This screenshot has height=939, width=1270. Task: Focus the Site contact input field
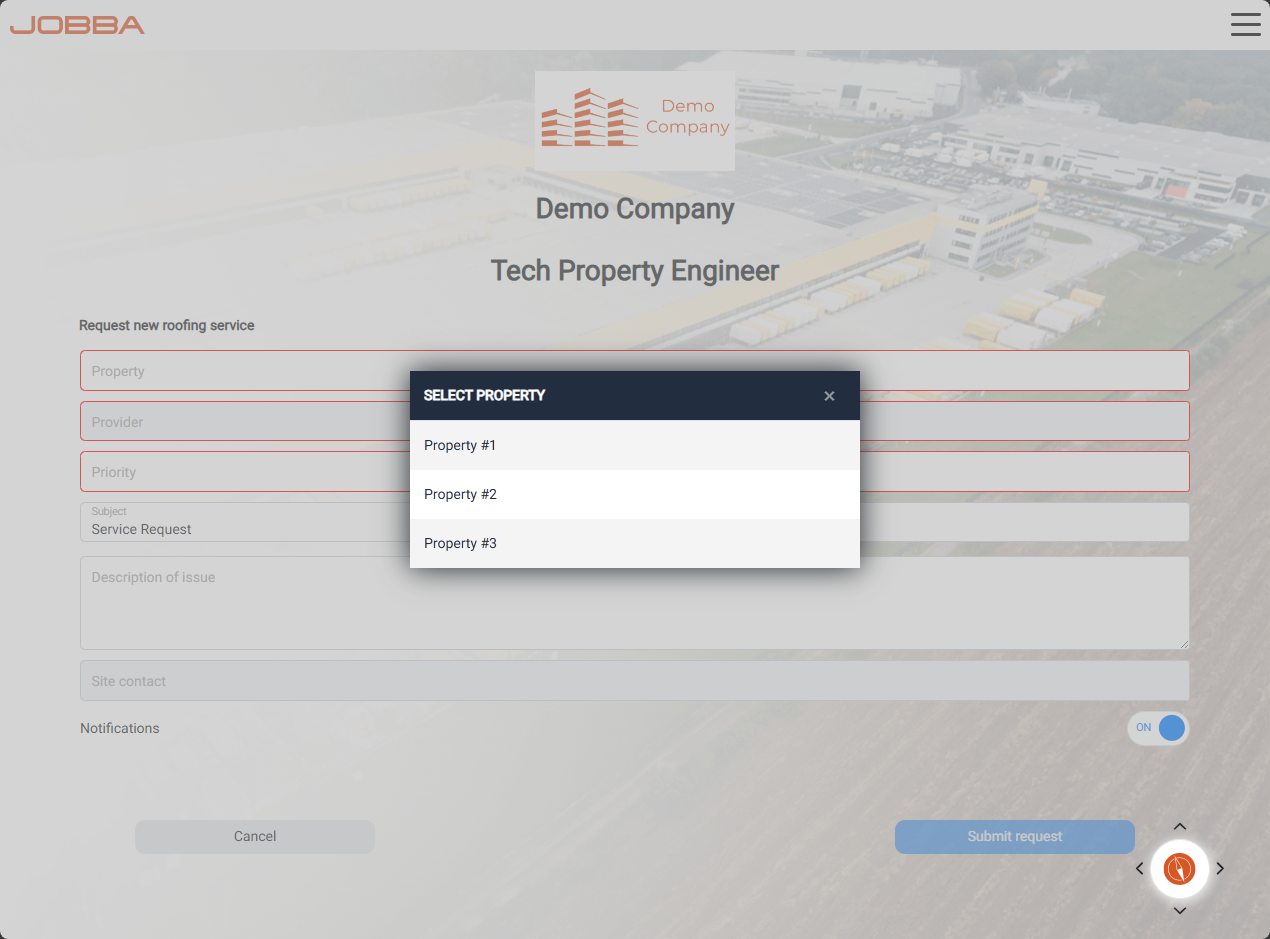634,681
